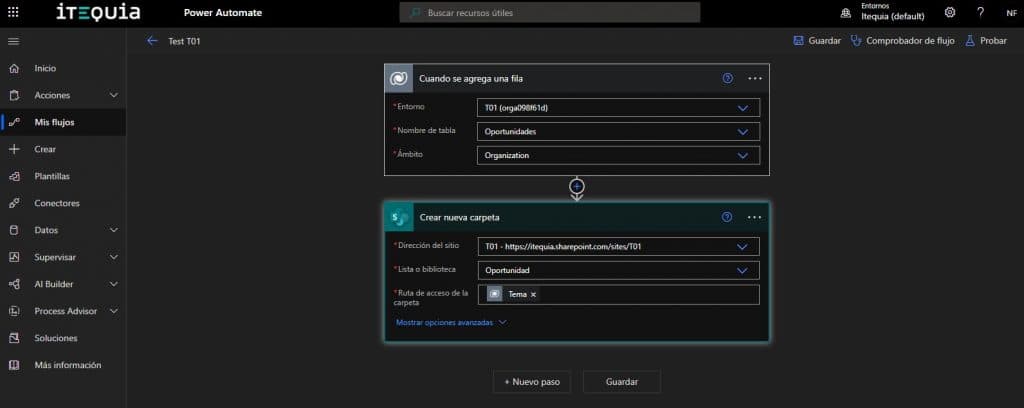This screenshot has height=408, width=1024.
Task: Click the Plantillas icon
Action: [14, 176]
